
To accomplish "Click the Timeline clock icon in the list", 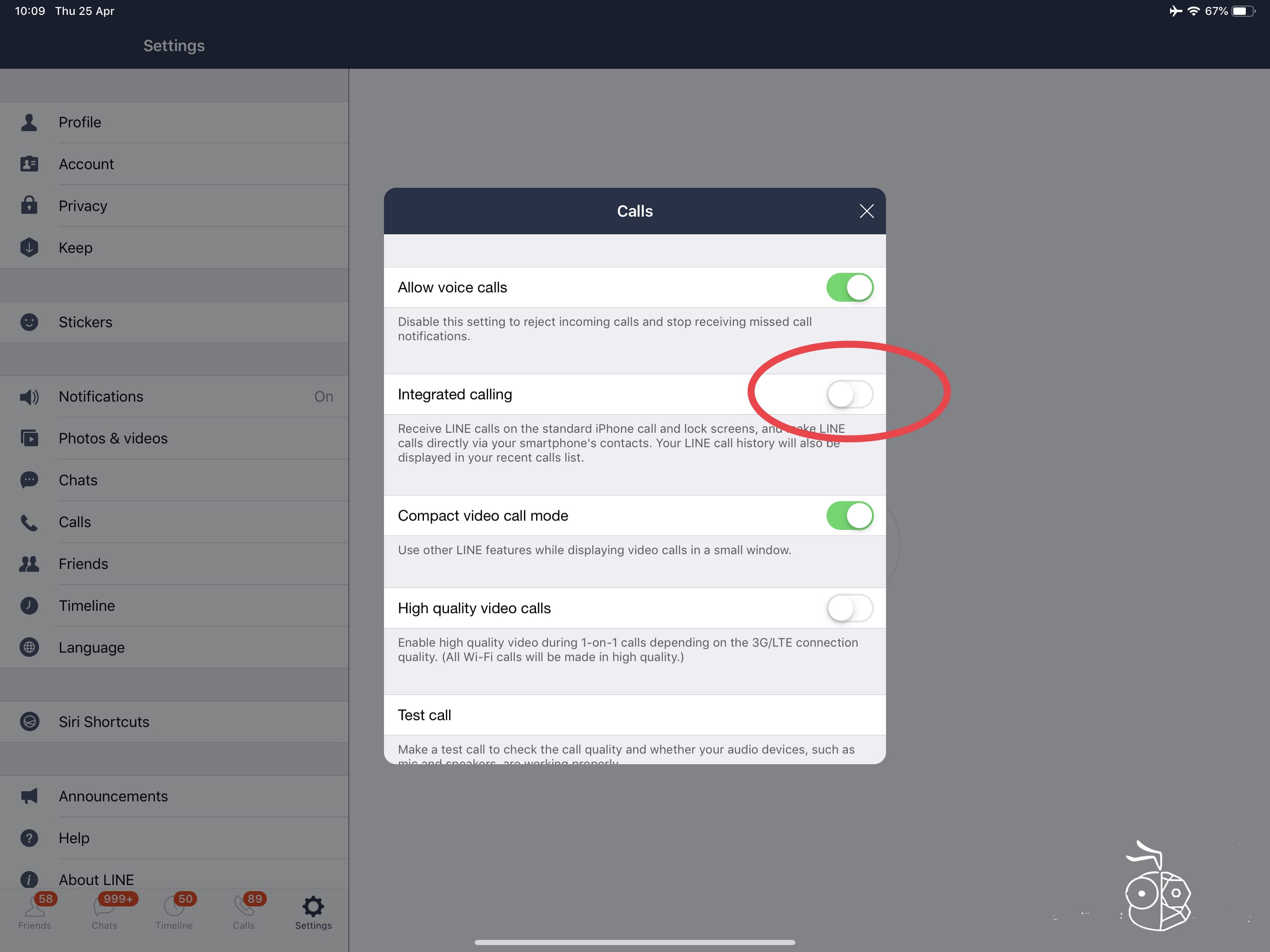I will click(x=29, y=606).
